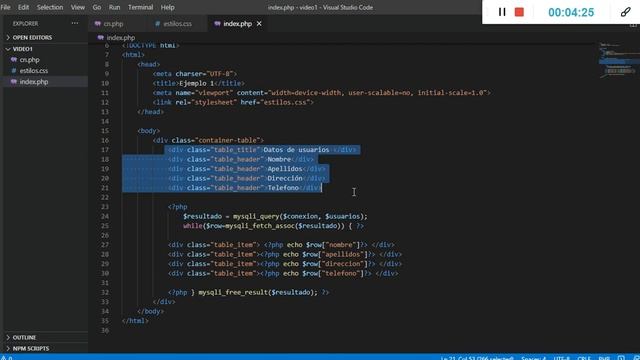The image size is (640, 360).
Task: Click the $row["nombre"] echo expression
Action: [x=333, y=245]
